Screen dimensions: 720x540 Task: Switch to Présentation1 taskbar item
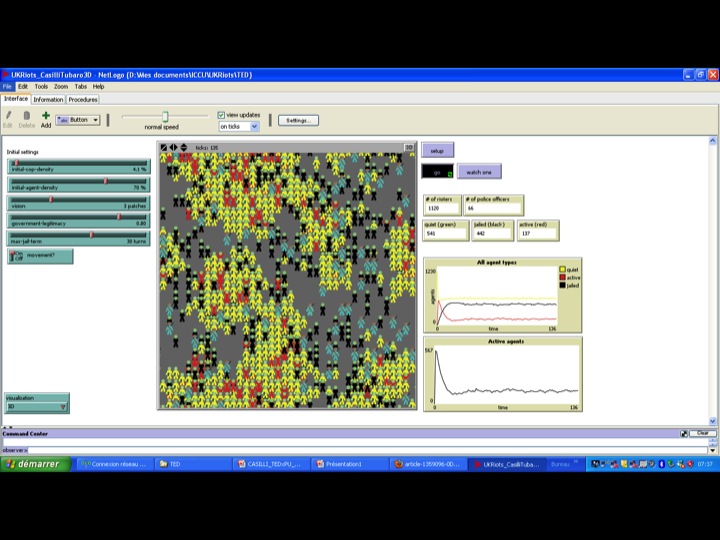[x=349, y=464]
